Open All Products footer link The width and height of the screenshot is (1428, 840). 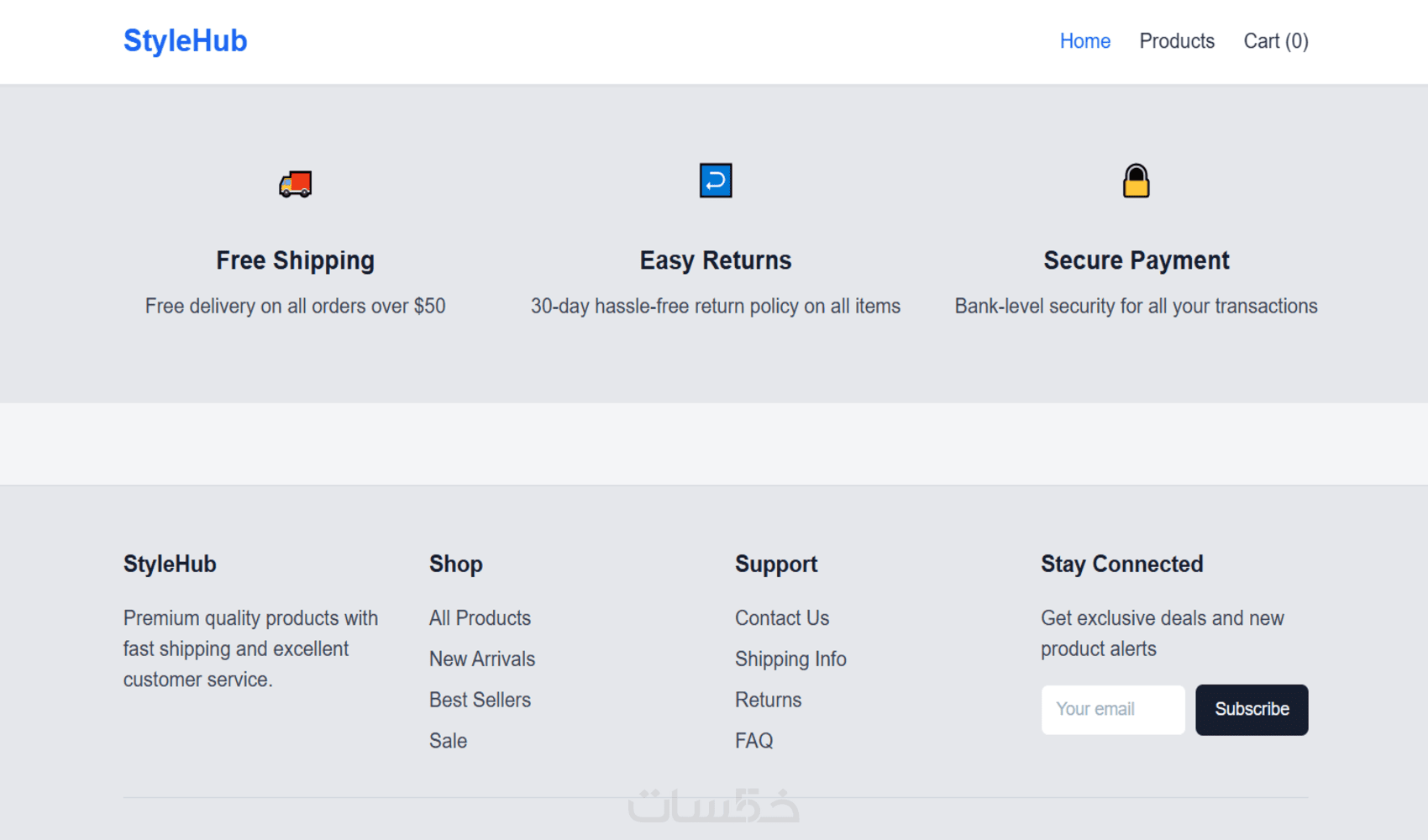480,618
